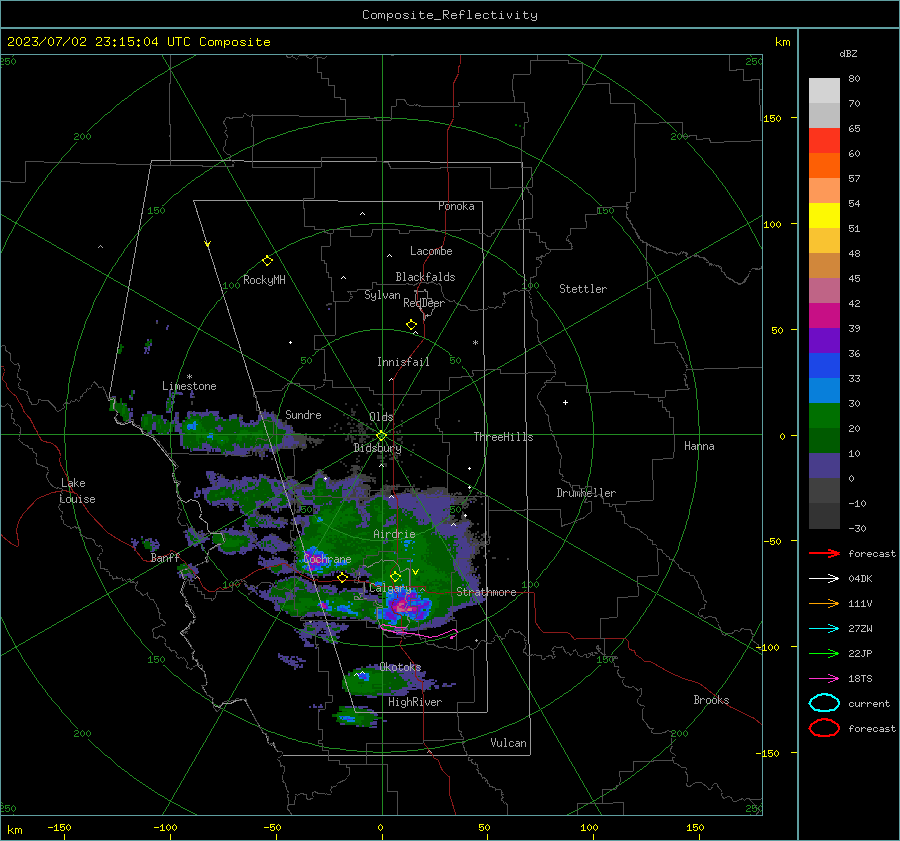Click the Sylvan label

[382, 295]
